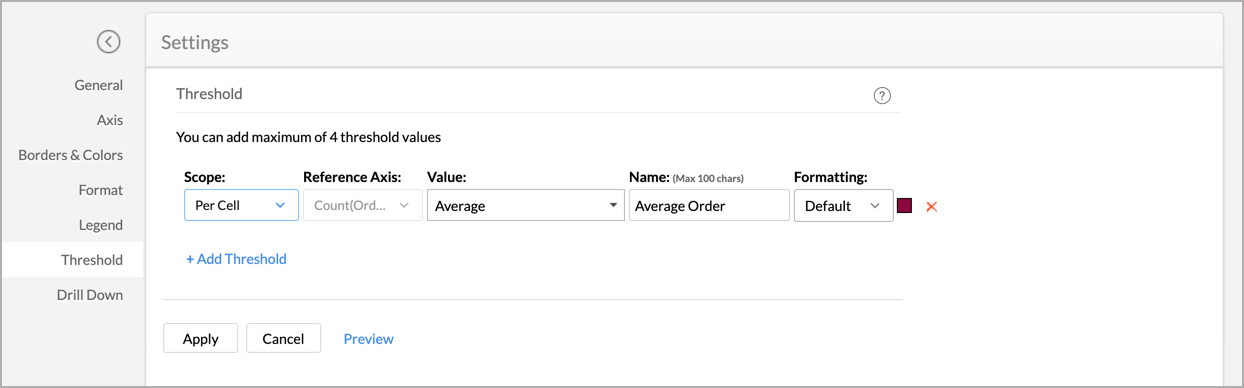The image size is (1244, 388).
Task: Edit the Average Order name field
Action: 709,205
